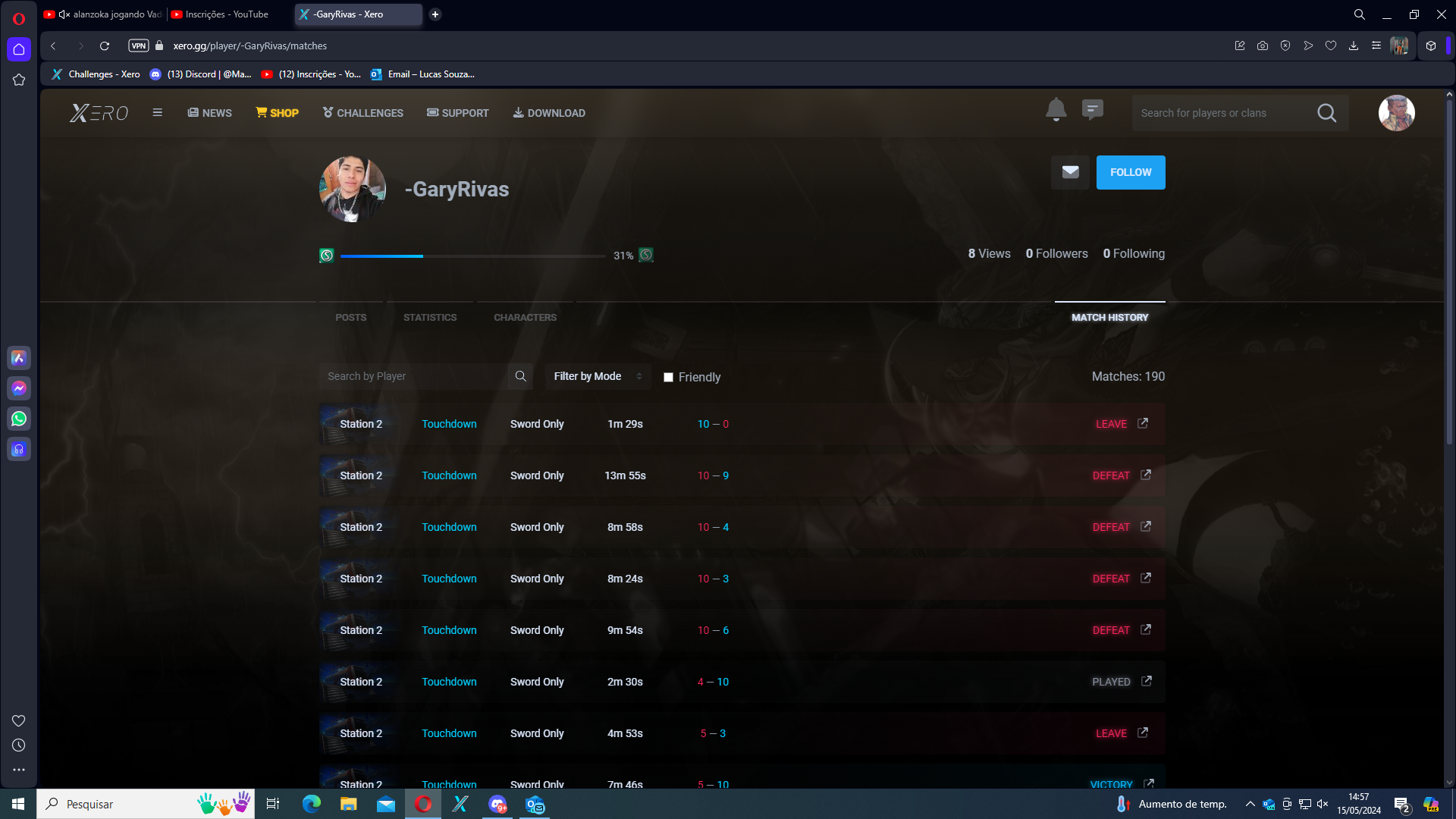The image size is (1456, 819).
Task: Enable the Friendly checkbox filter
Action: (668, 378)
